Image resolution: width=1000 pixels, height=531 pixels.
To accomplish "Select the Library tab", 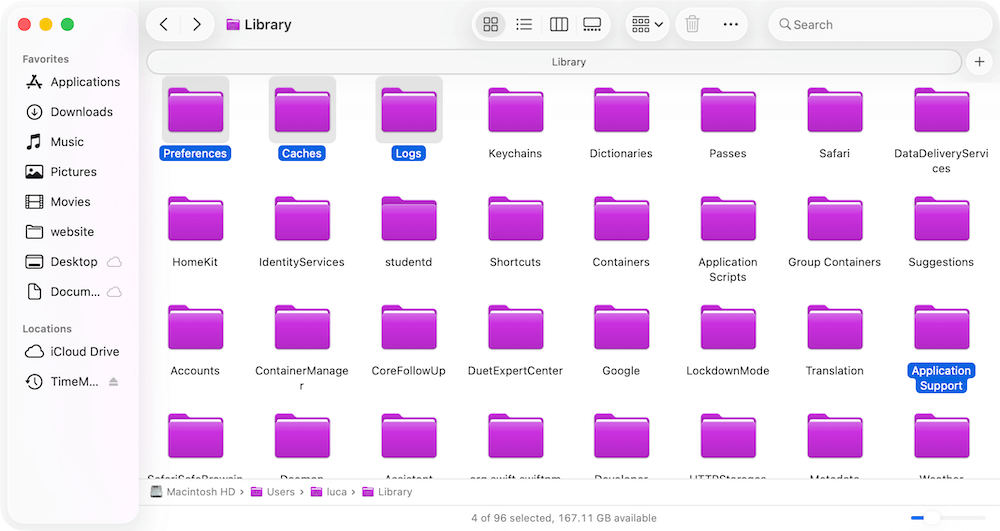I will 554,62.
